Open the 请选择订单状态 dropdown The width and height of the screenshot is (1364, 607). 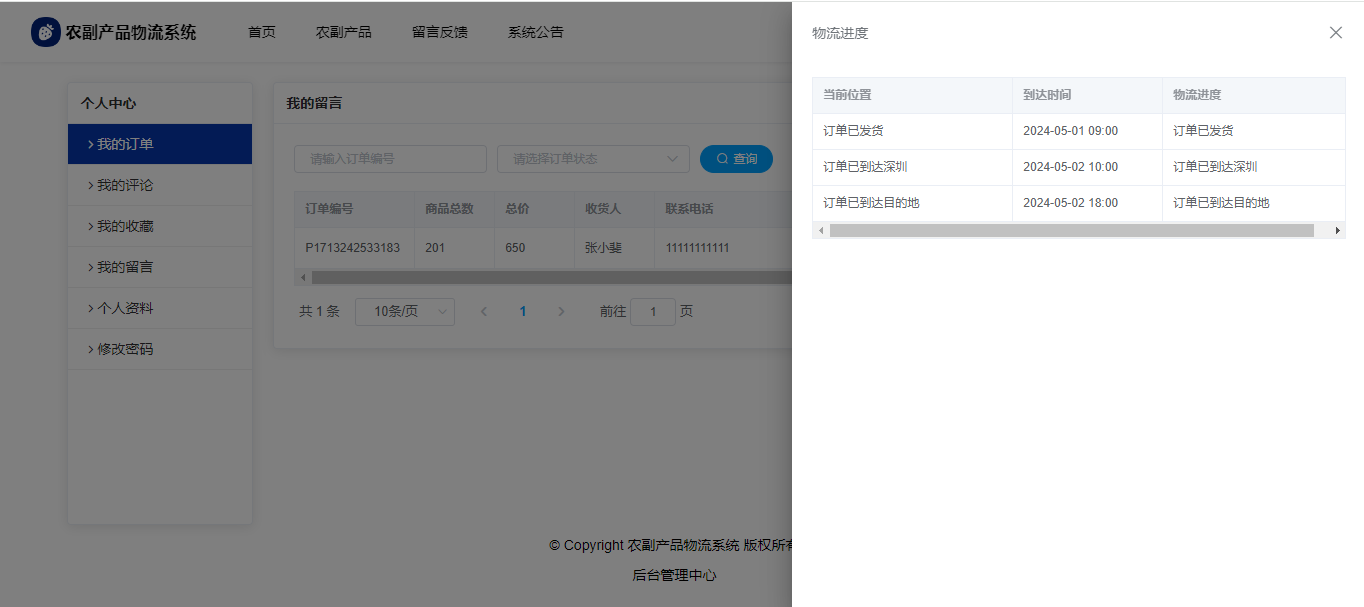pyautogui.click(x=593, y=159)
